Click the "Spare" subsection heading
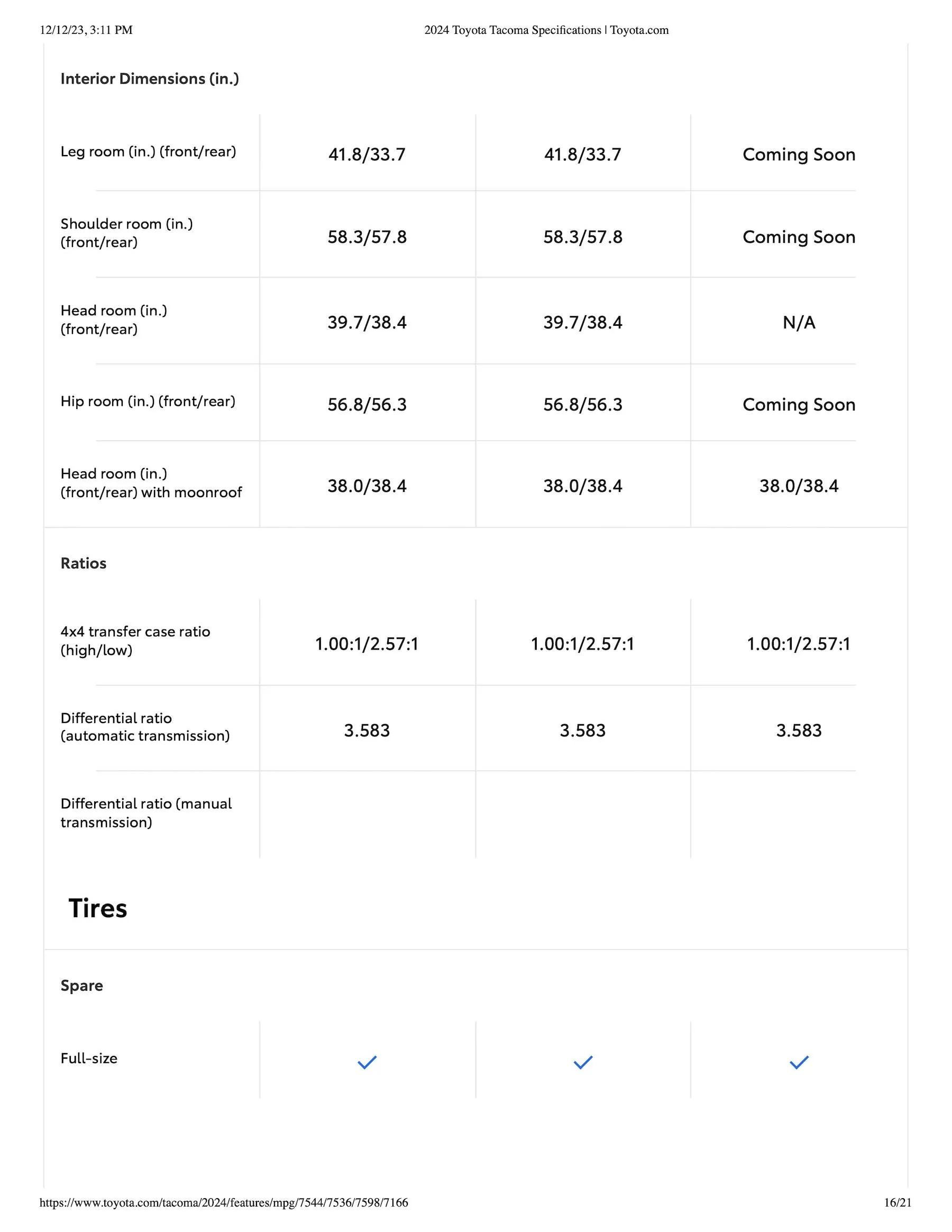The height and width of the screenshot is (1232, 952). click(x=82, y=985)
